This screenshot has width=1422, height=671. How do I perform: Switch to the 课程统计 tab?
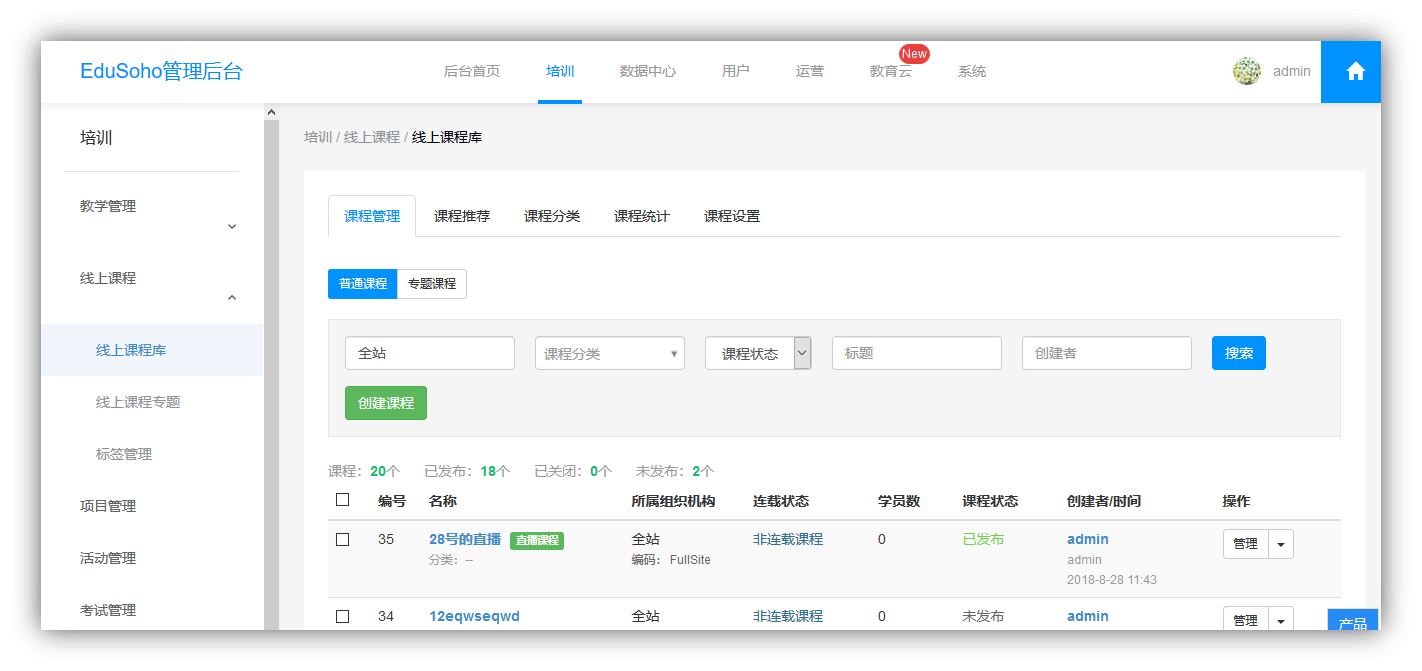(641, 216)
